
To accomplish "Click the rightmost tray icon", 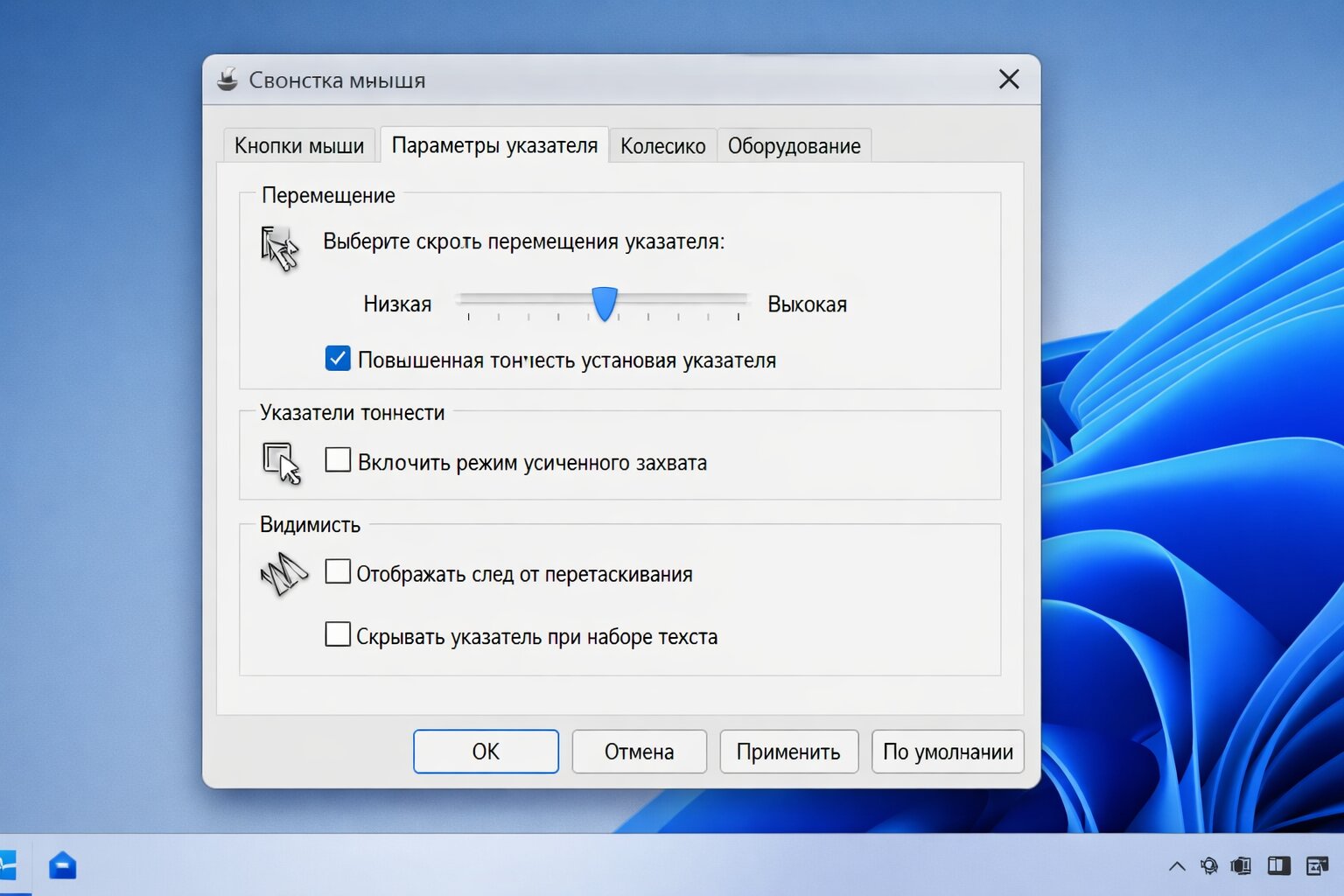I will point(1317,866).
